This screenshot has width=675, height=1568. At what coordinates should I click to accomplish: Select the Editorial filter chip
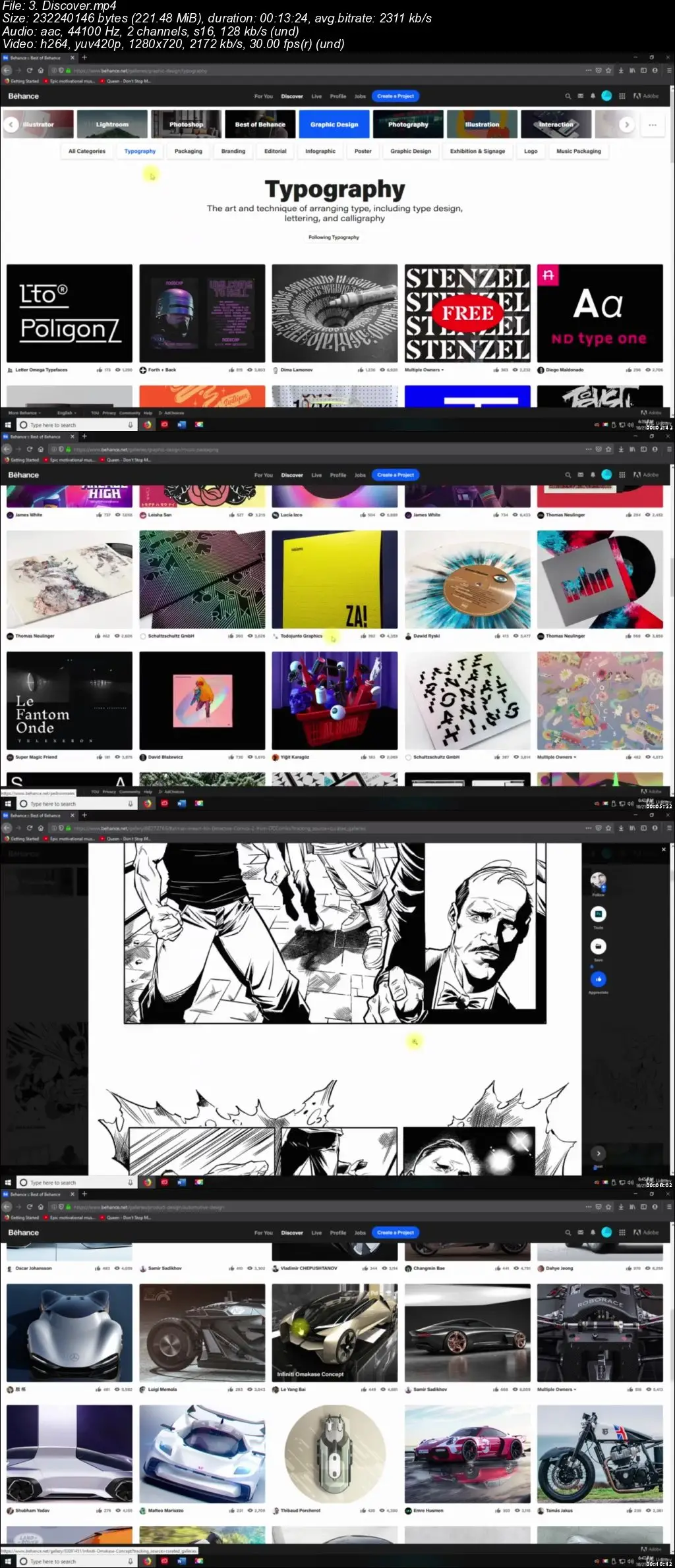point(276,151)
